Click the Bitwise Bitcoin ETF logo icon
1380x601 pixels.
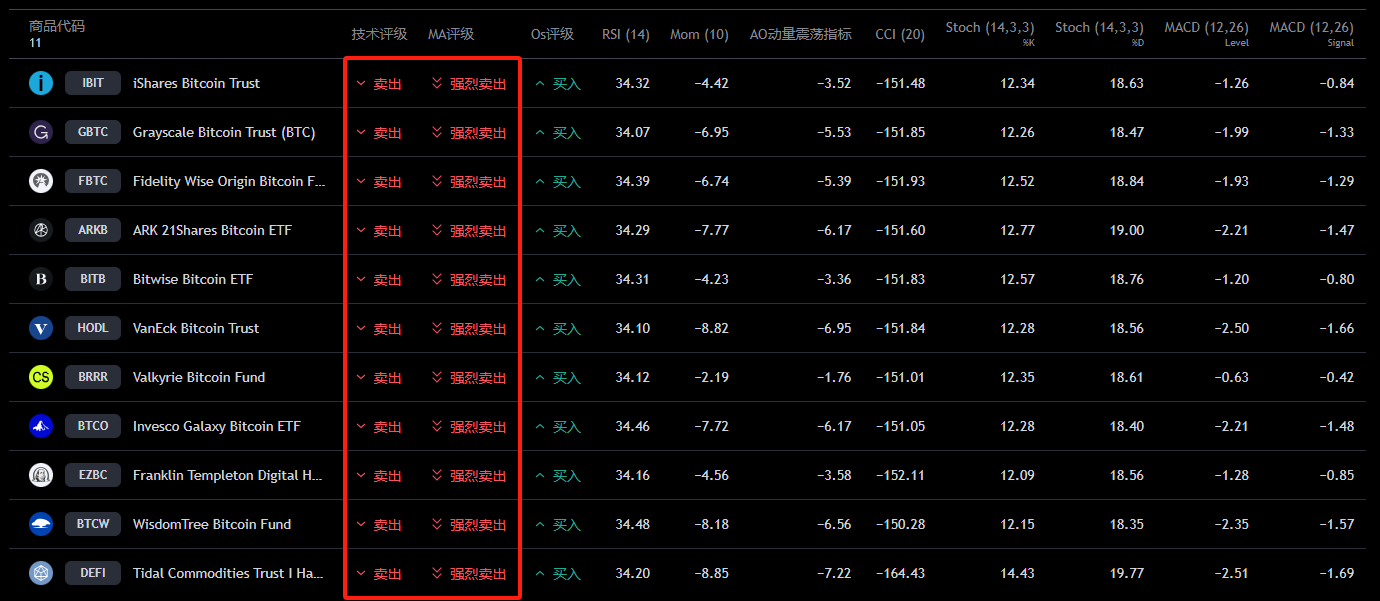[41, 279]
